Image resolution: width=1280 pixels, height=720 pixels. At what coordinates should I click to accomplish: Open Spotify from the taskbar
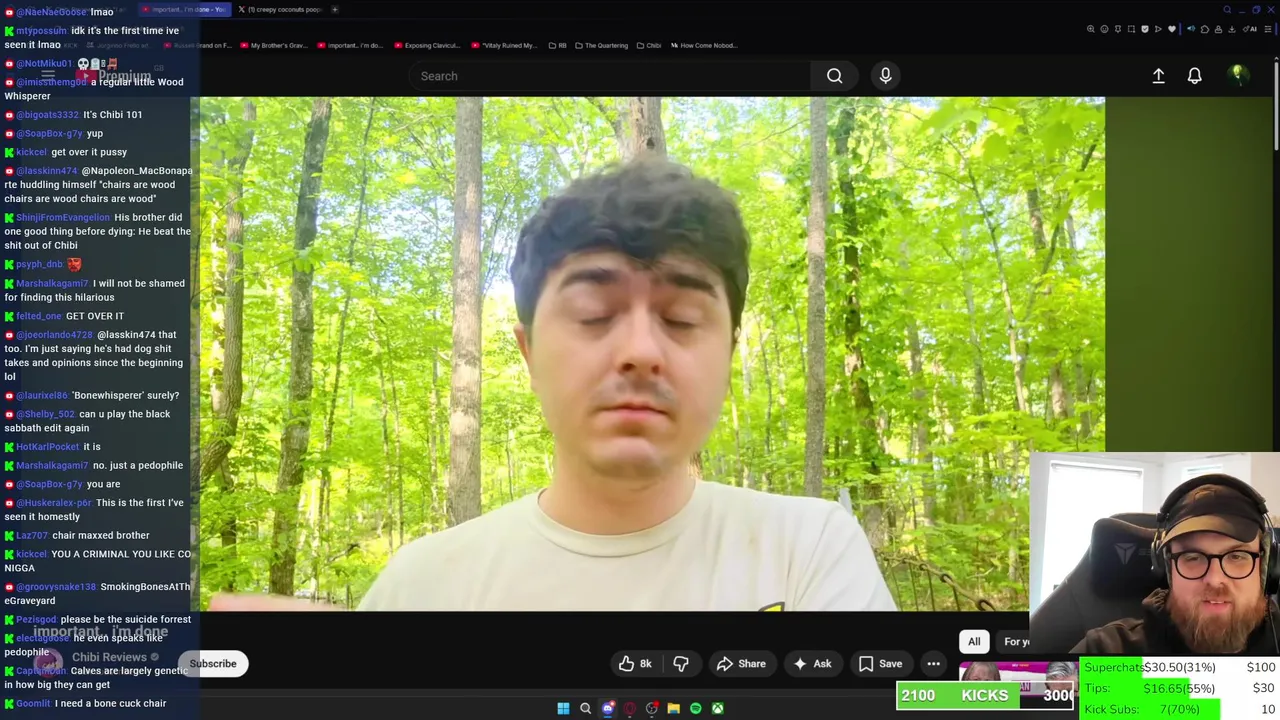(695, 709)
